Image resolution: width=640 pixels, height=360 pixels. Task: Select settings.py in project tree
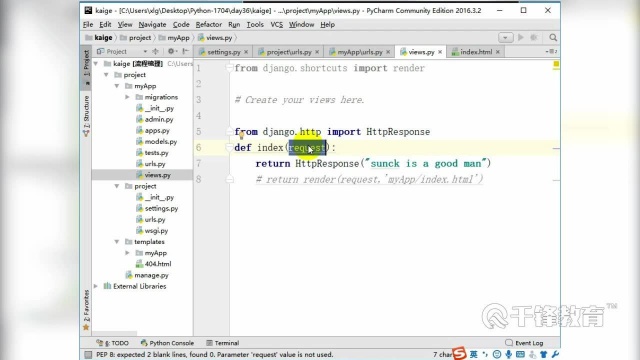click(161, 208)
